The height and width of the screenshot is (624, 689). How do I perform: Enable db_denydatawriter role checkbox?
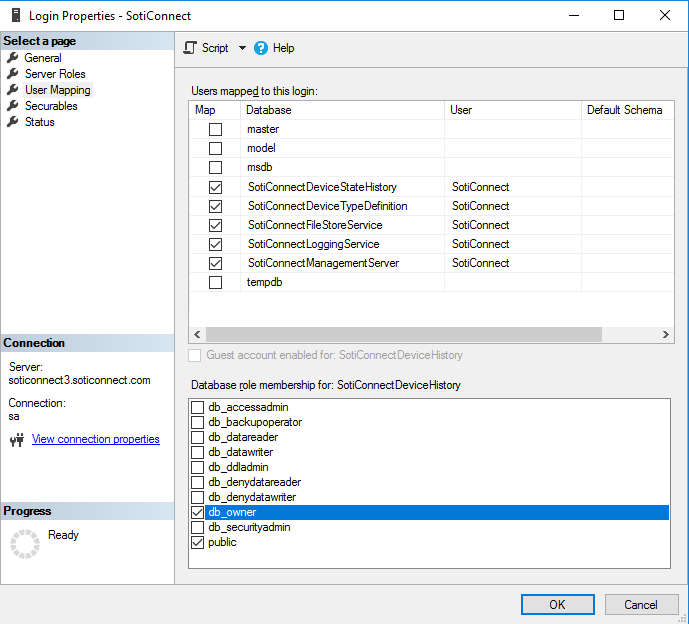(198, 497)
